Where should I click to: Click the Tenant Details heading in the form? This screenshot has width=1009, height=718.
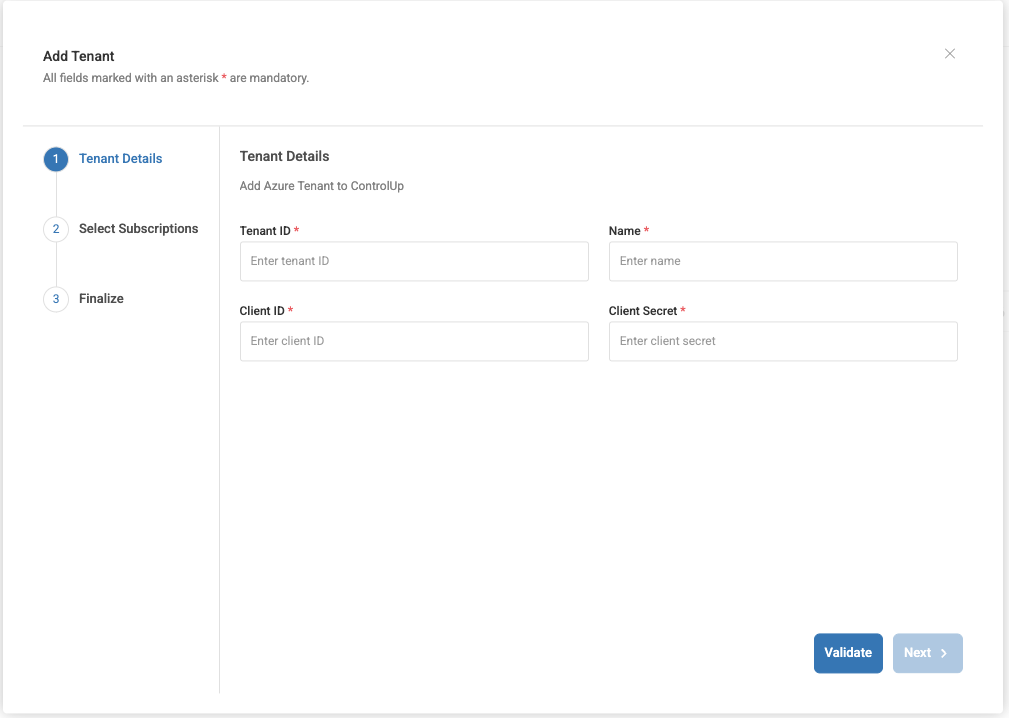284,156
